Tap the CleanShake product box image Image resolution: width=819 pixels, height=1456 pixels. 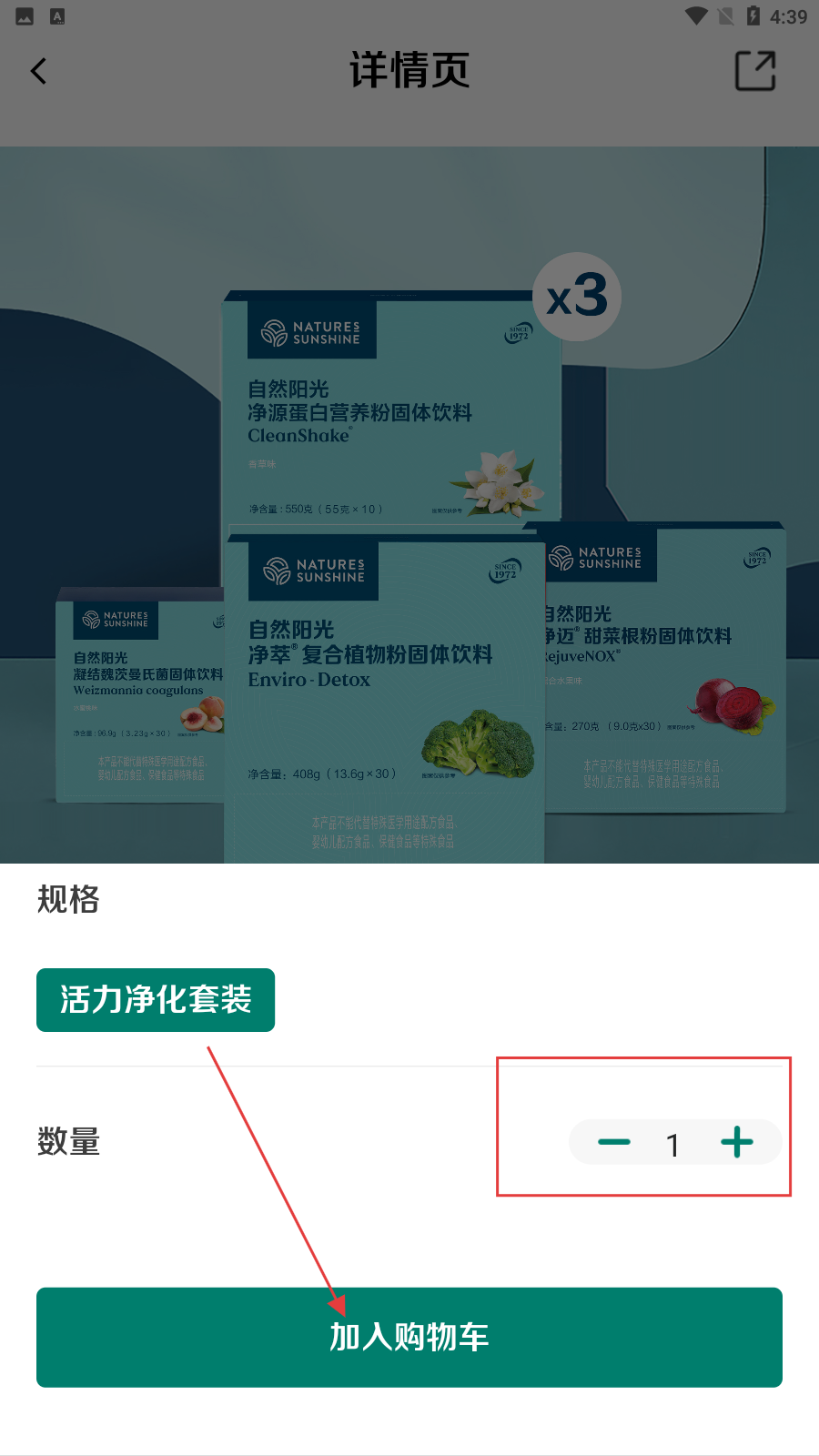tap(391, 407)
